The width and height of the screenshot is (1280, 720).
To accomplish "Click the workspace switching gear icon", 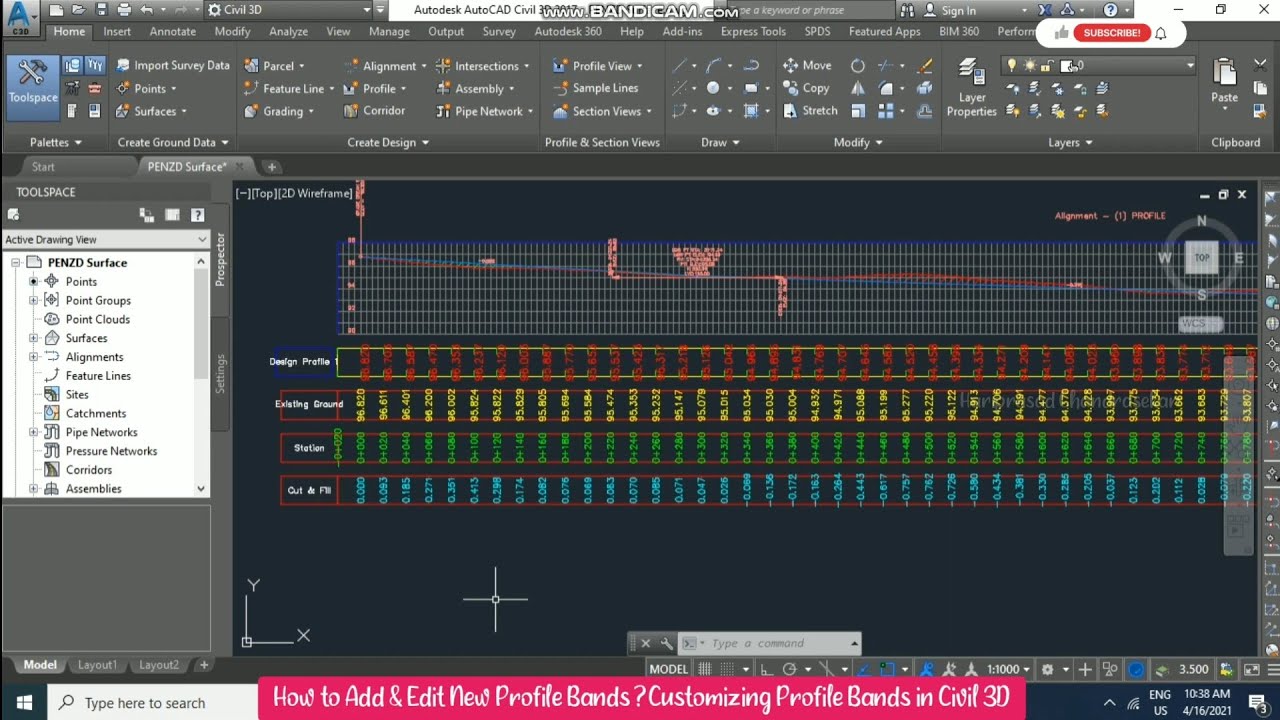I will click(1047, 669).
